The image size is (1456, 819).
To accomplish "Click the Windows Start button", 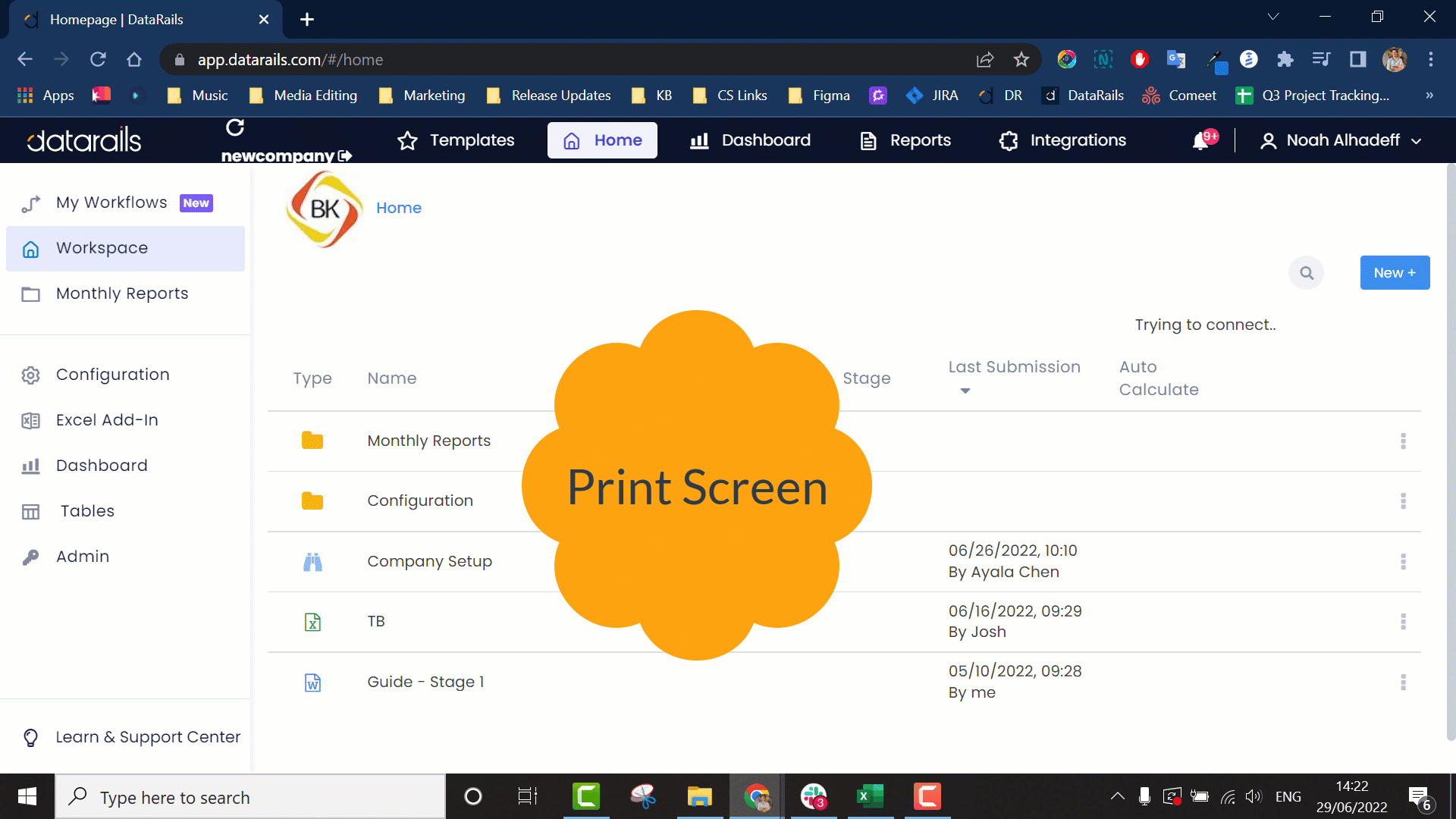I will (x=27, y=796).
